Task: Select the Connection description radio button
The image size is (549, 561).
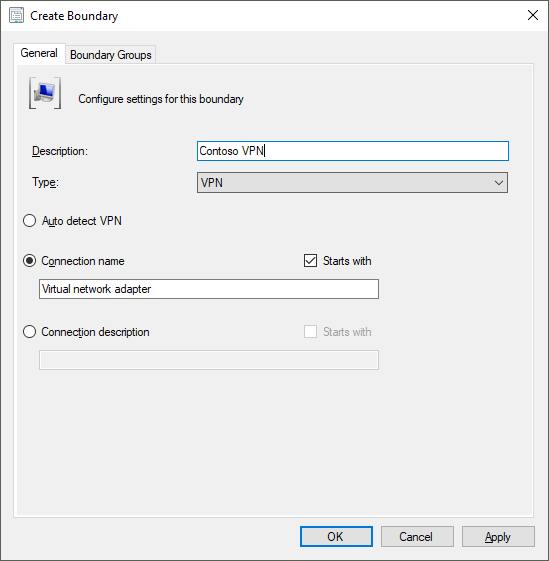Action: (29, 332)
